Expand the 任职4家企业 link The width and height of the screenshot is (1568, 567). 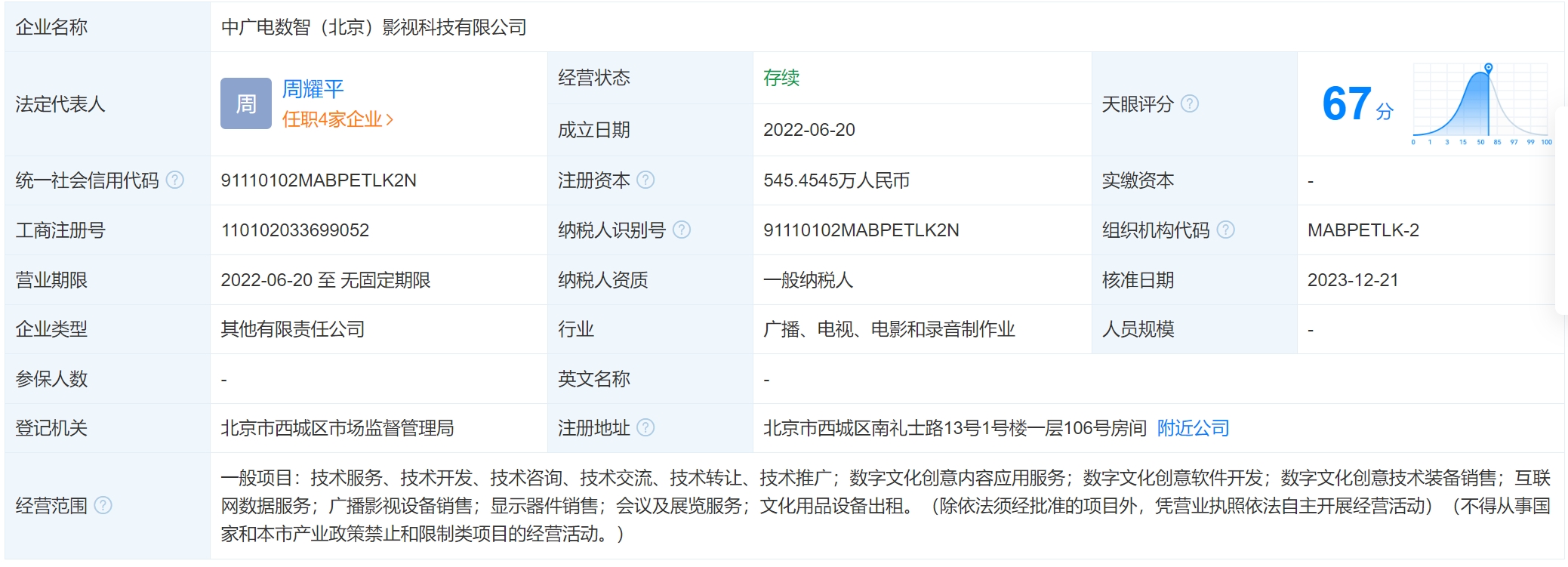point(337,119)
